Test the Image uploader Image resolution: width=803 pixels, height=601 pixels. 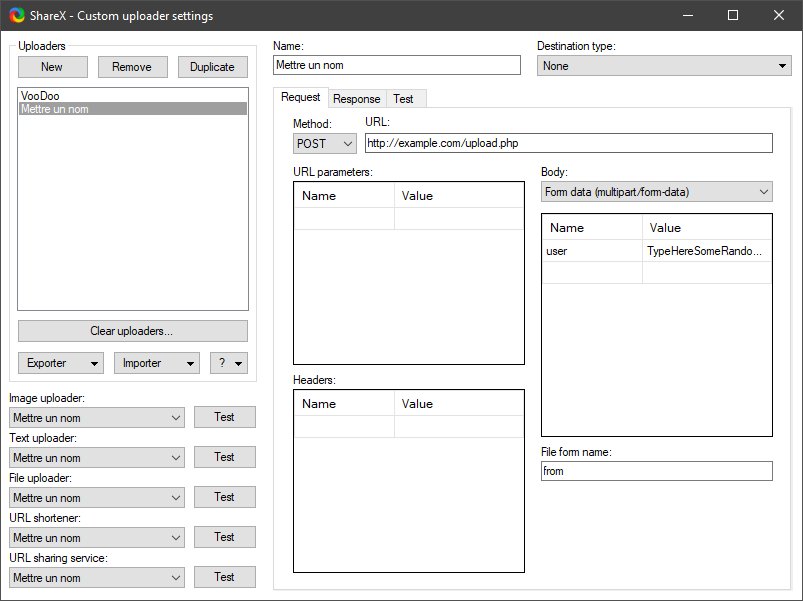click(x=225, y=417)
